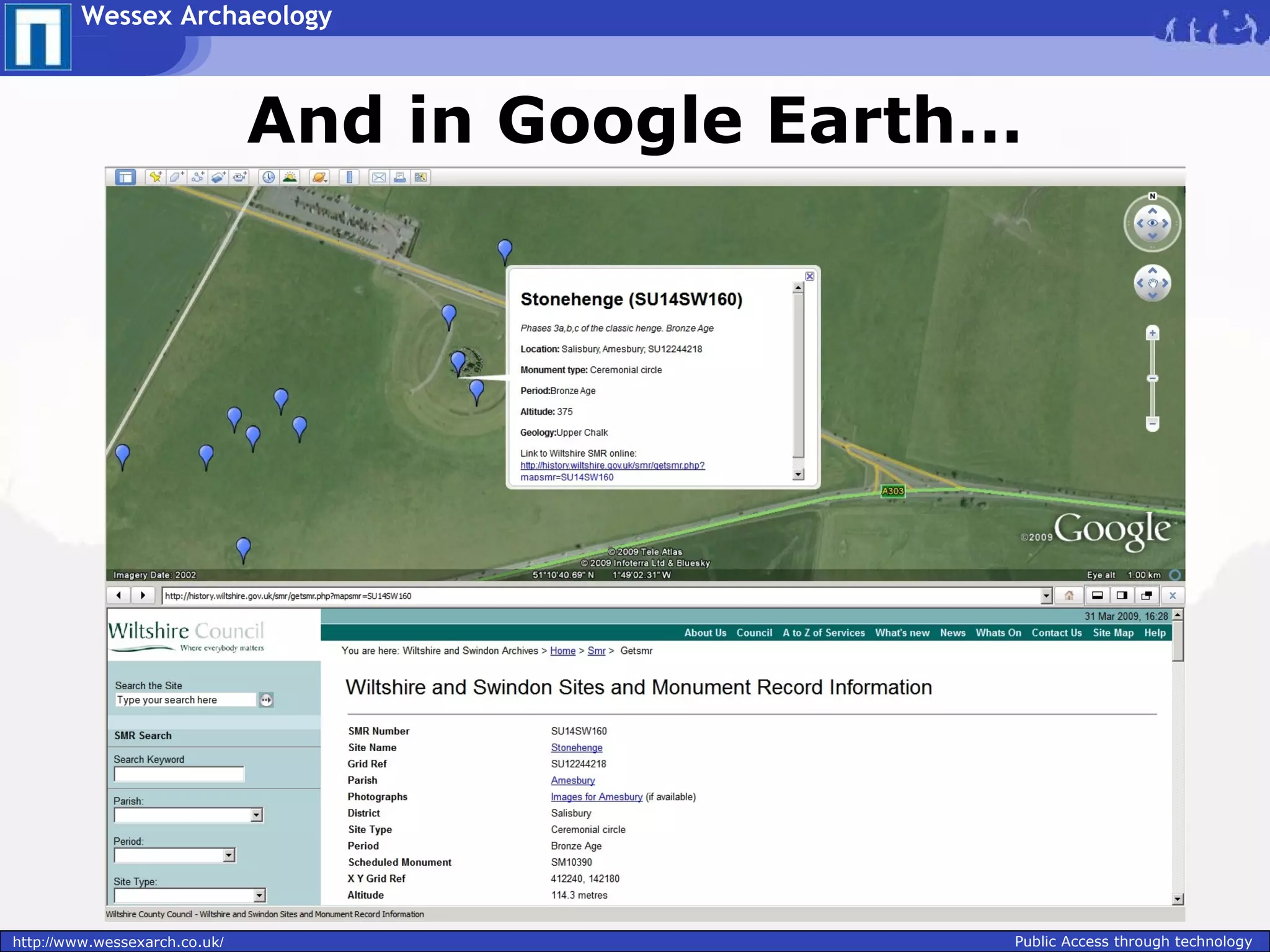This screenshot has height=952, width=1270.
Task: Open A to Z of Services menu
Action: 824,633
